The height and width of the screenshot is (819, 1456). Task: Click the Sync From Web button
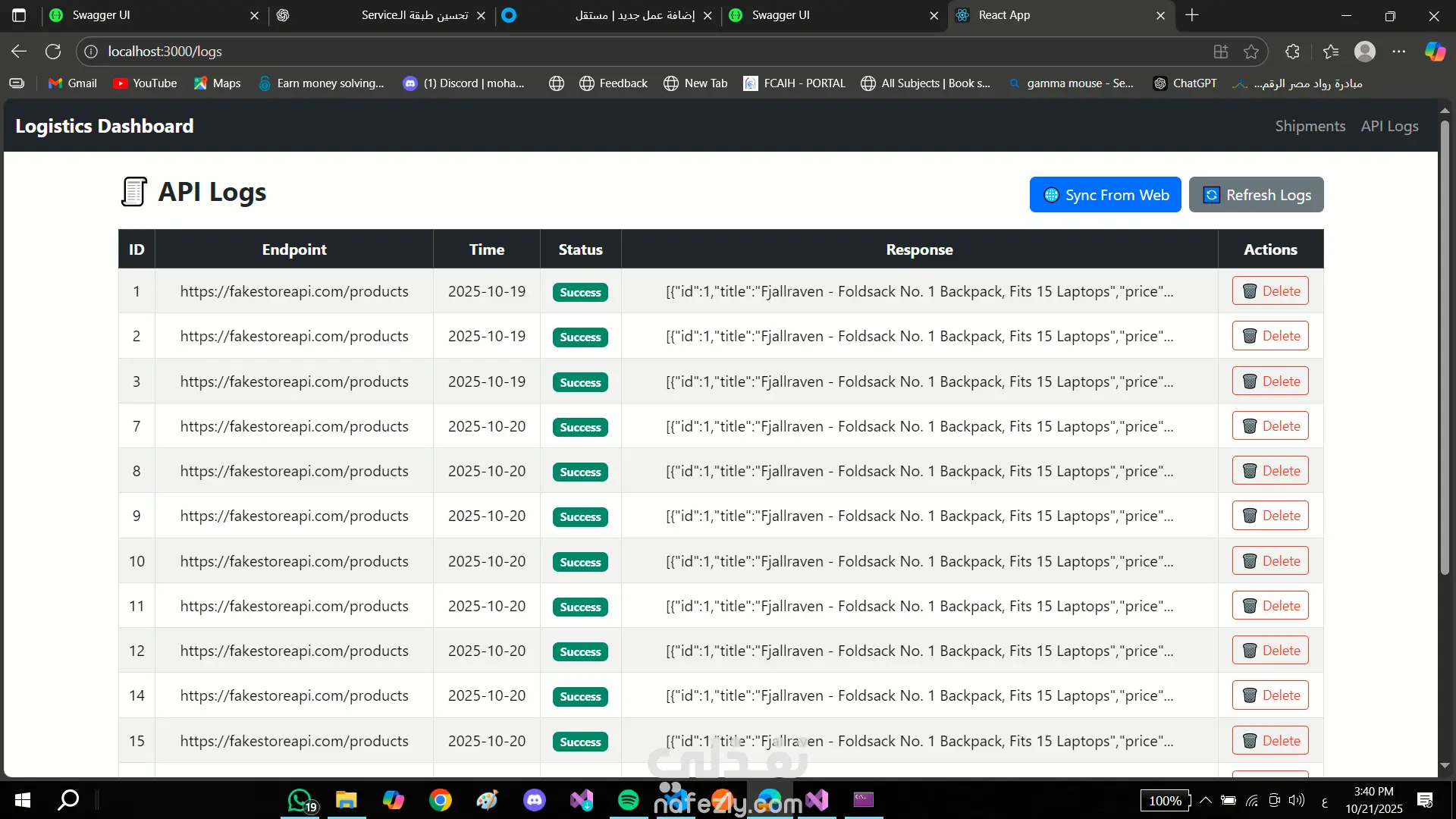[x=1105, y=195]
